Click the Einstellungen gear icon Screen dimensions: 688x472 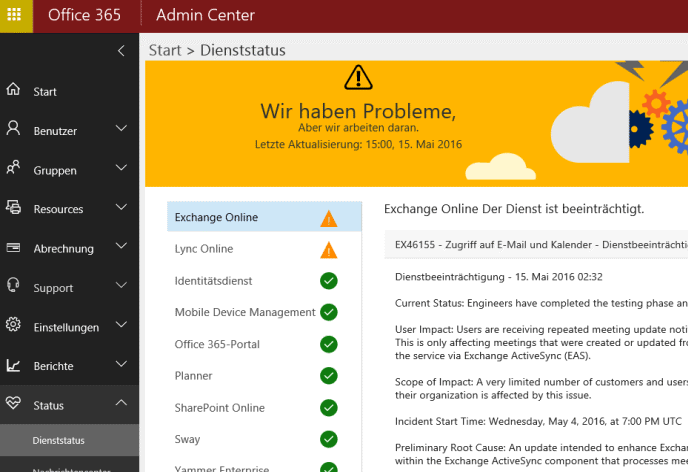click(13, 325)
